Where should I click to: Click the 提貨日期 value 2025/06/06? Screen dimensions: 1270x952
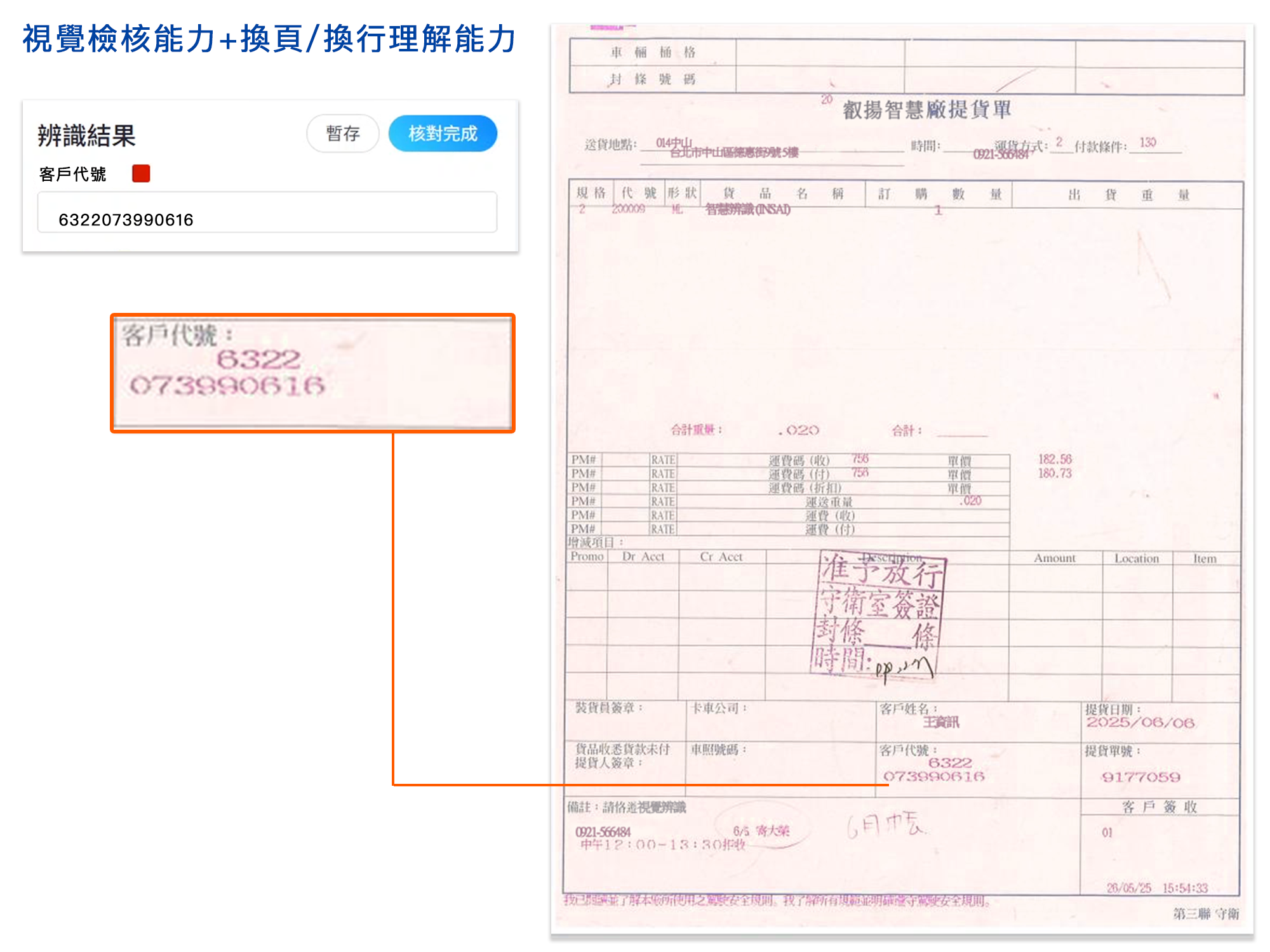pyautogui.click(x=1140, y=723)
